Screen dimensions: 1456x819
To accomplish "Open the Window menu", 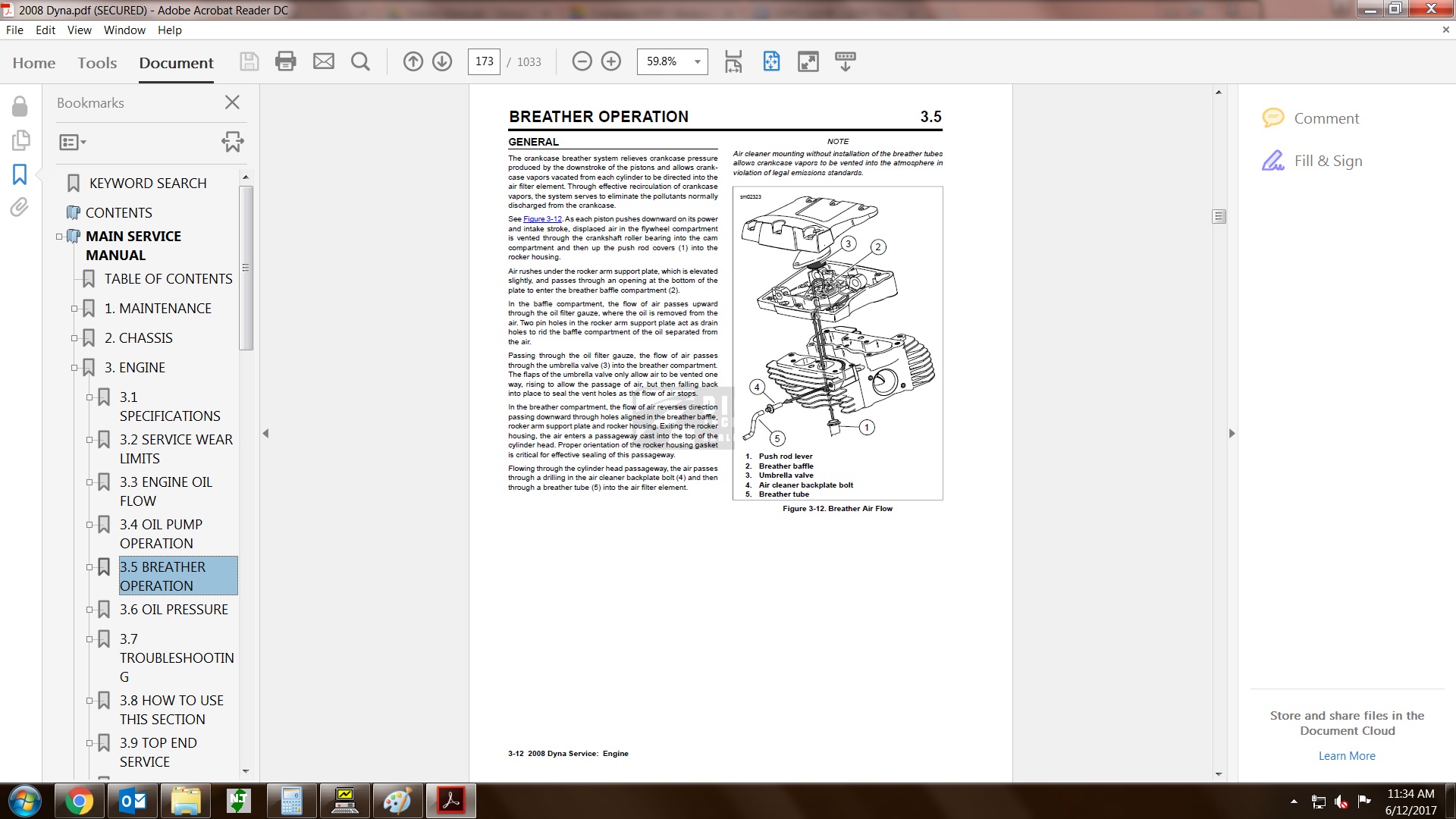I will (124, 30).
